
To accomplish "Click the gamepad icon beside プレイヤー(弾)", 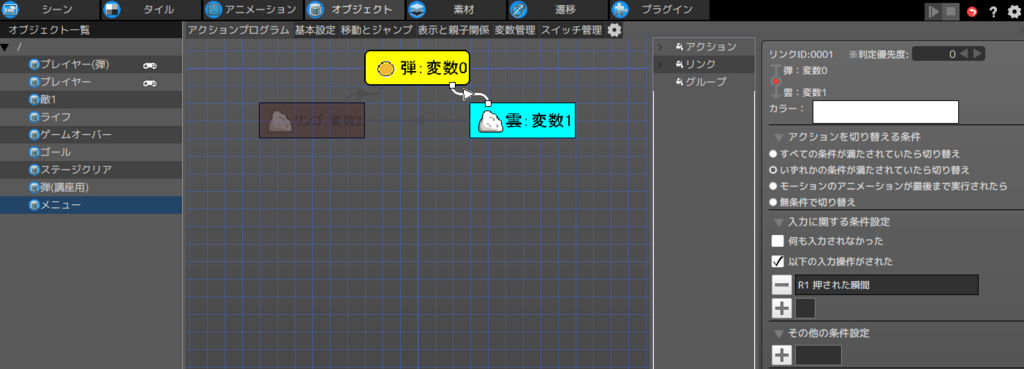I will tap(150, 65).
